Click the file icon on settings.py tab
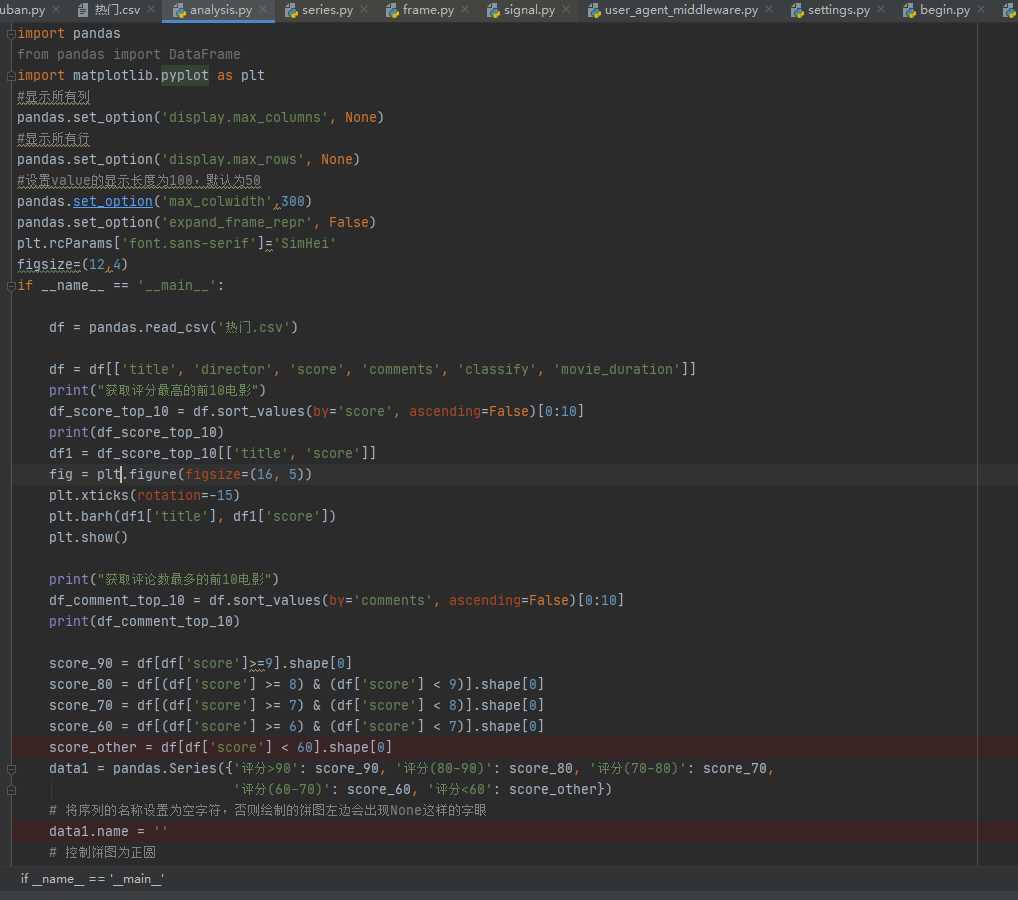Viewport: 1018px width, 900px height. (797, 11)
